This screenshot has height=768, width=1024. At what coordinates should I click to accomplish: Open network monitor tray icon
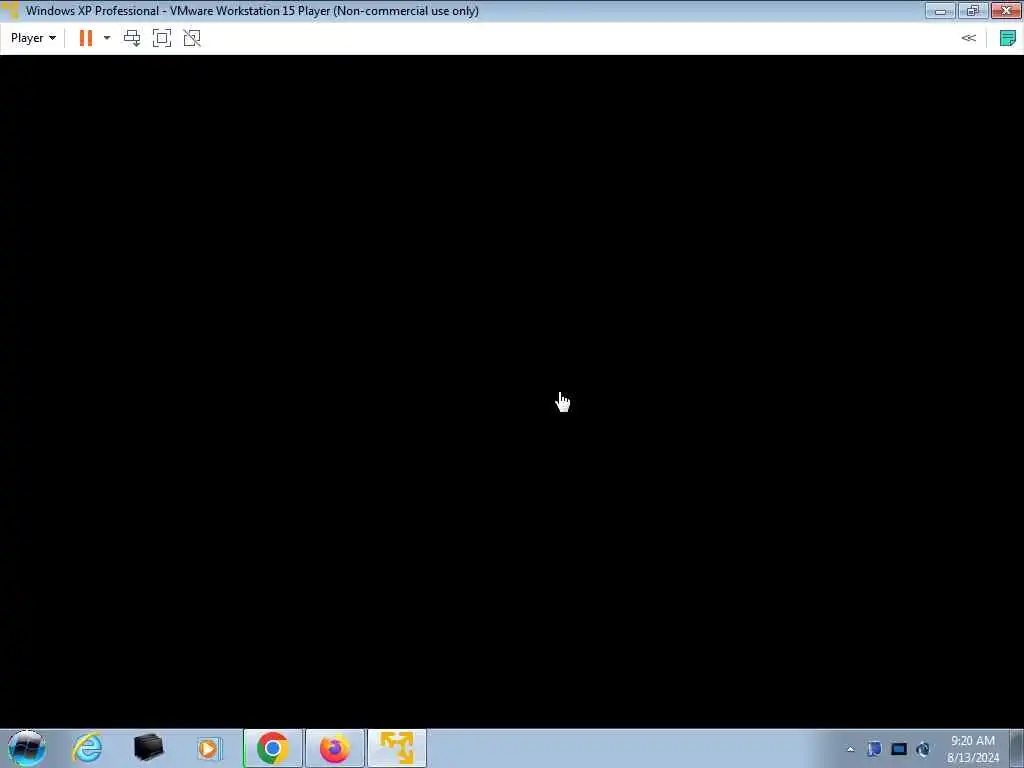[899, 749]
